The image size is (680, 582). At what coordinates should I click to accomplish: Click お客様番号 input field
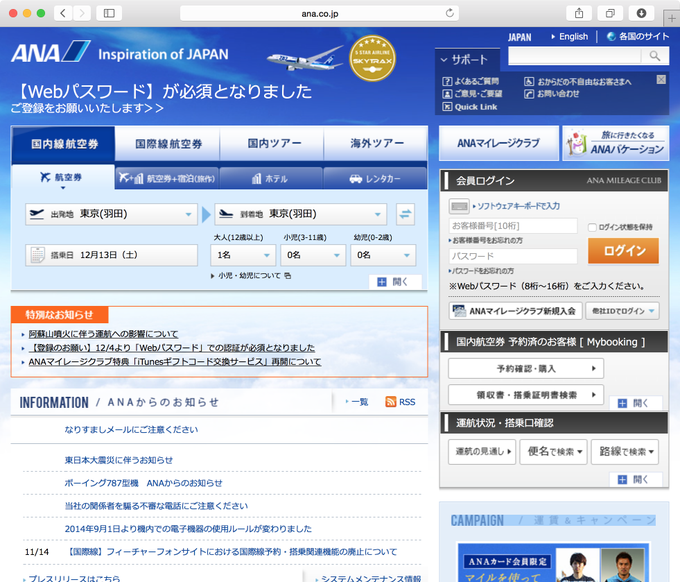coord(513,226)
